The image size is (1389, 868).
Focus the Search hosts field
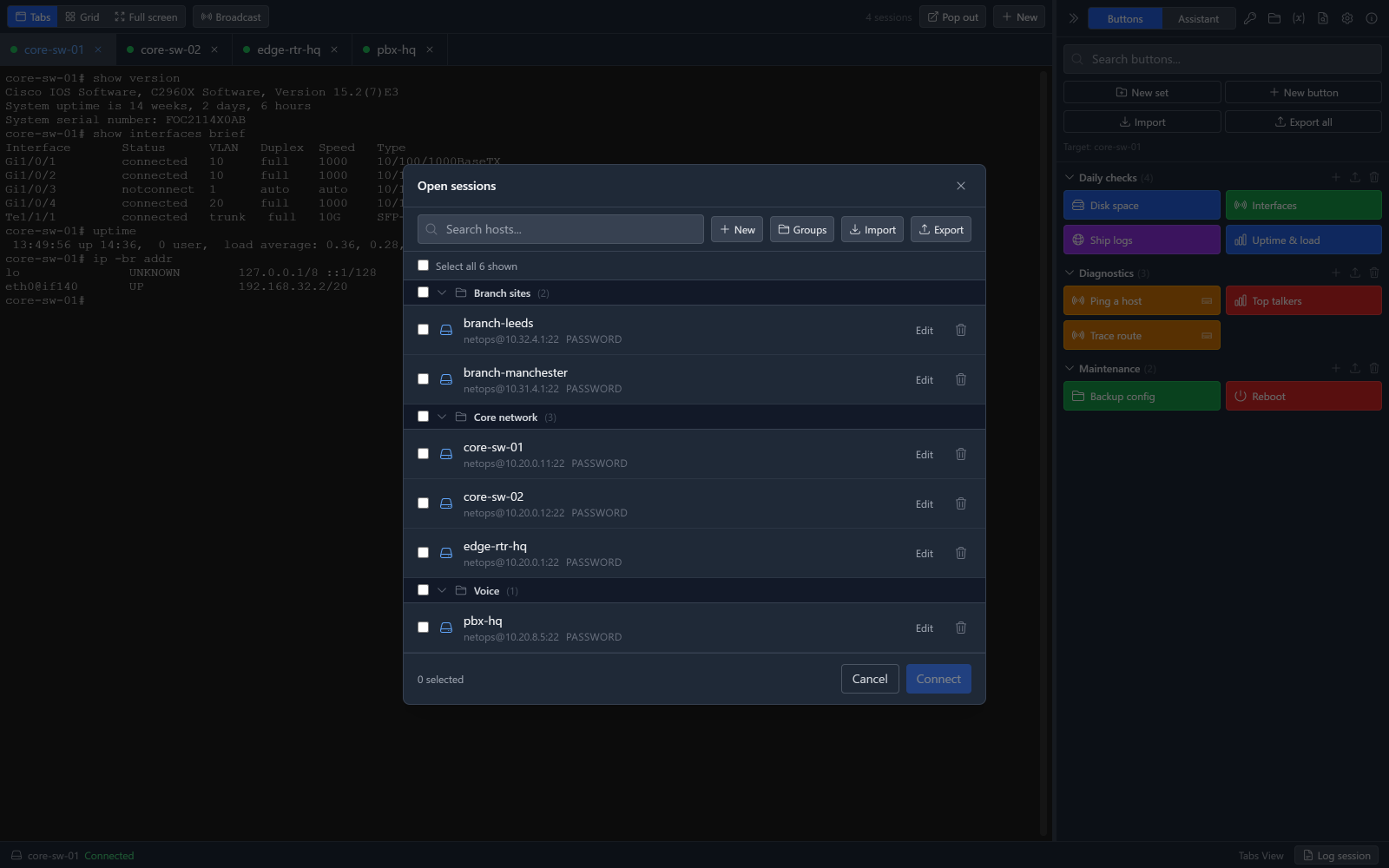click(561, 229)
